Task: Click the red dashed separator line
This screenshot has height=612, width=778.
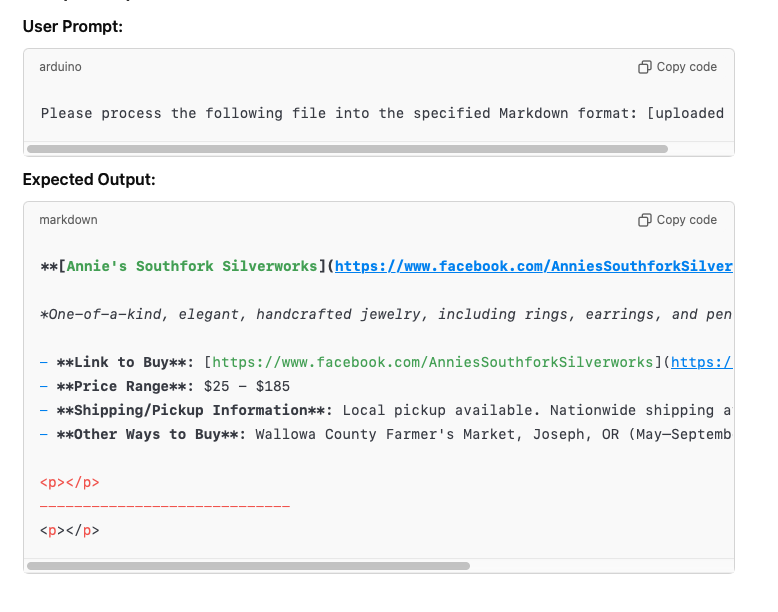Action: click(x=165, y=506)
